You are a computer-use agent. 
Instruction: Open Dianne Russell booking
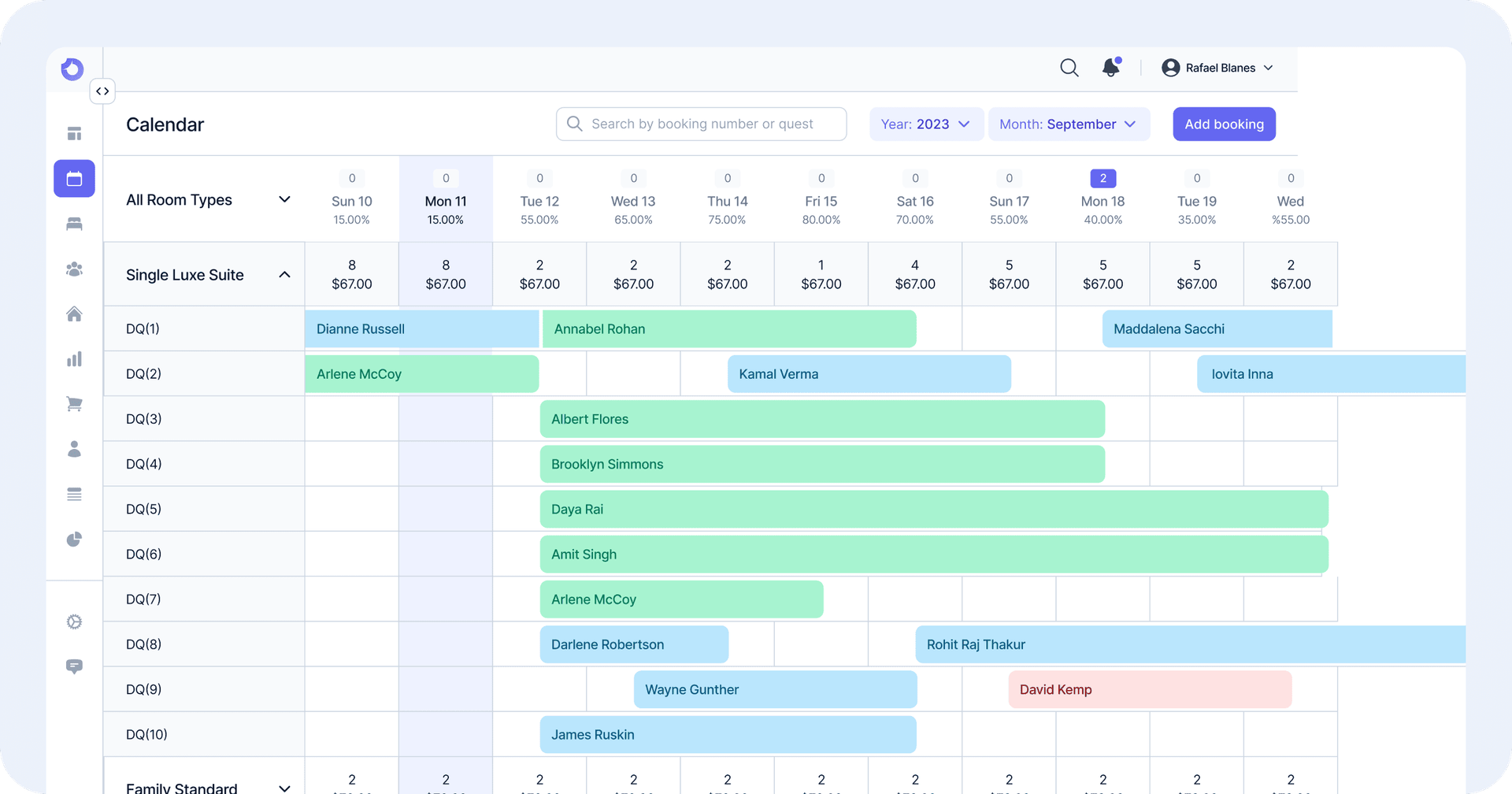point(421,329)
